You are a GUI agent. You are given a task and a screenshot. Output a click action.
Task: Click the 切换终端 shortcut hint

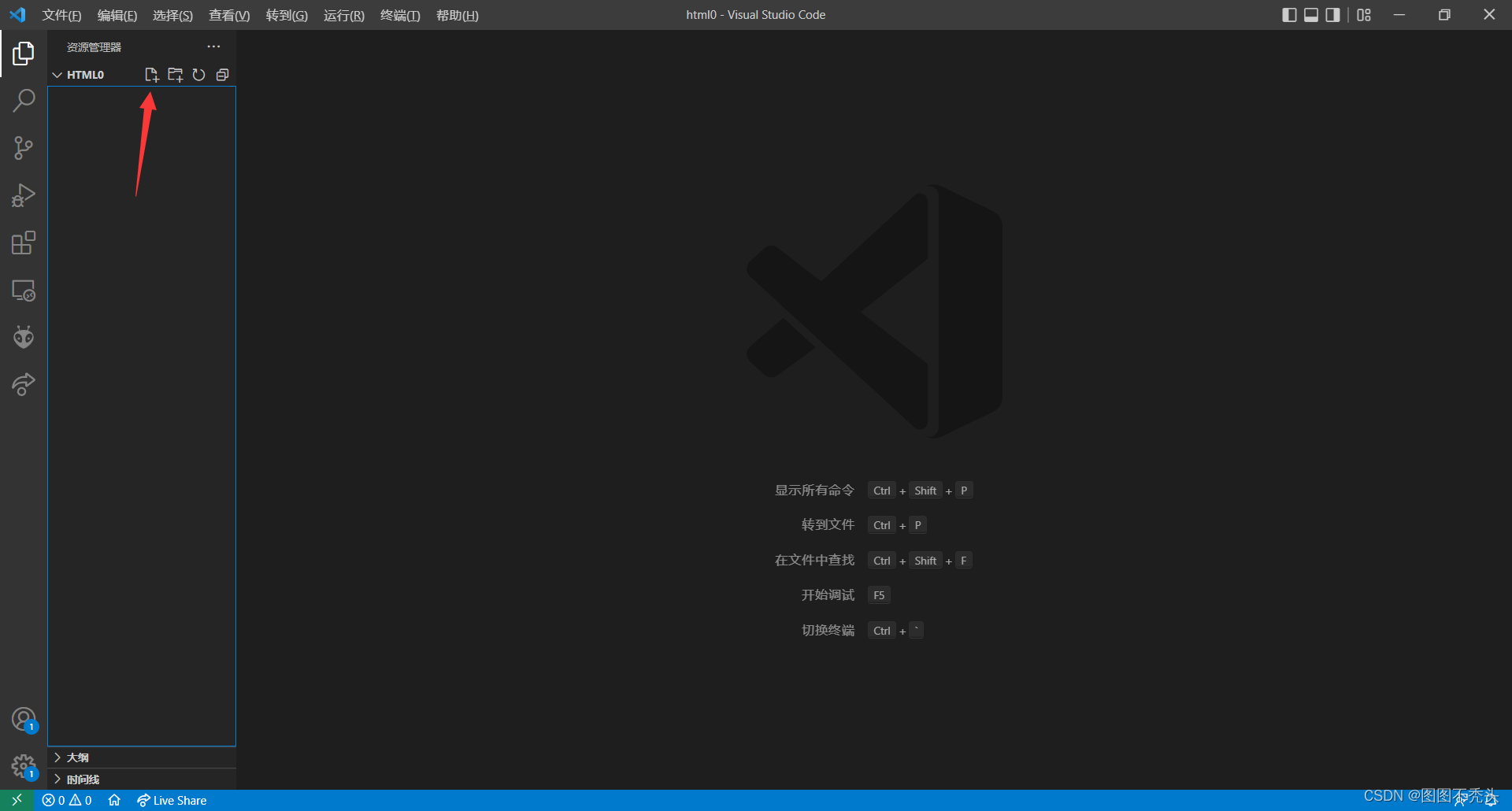click(x=828, y=631)
